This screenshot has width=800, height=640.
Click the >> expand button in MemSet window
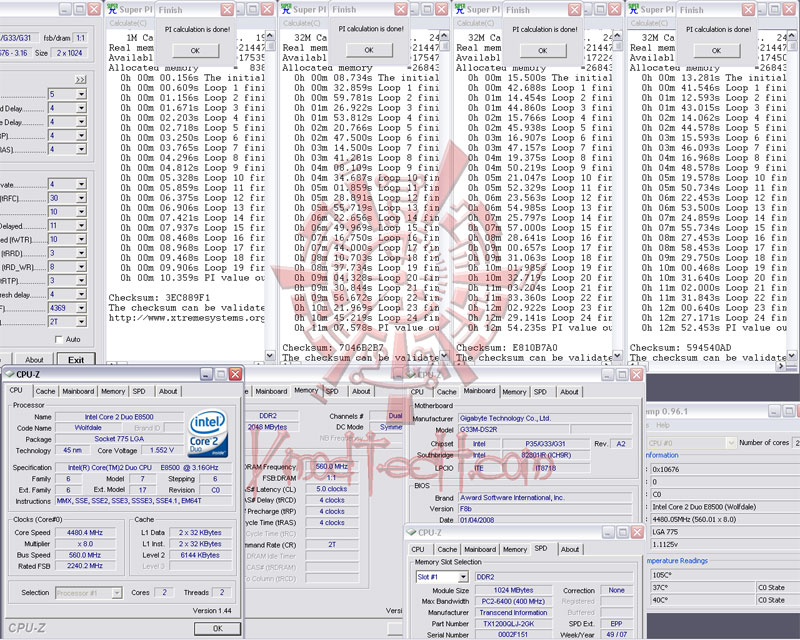coord(81,80)
